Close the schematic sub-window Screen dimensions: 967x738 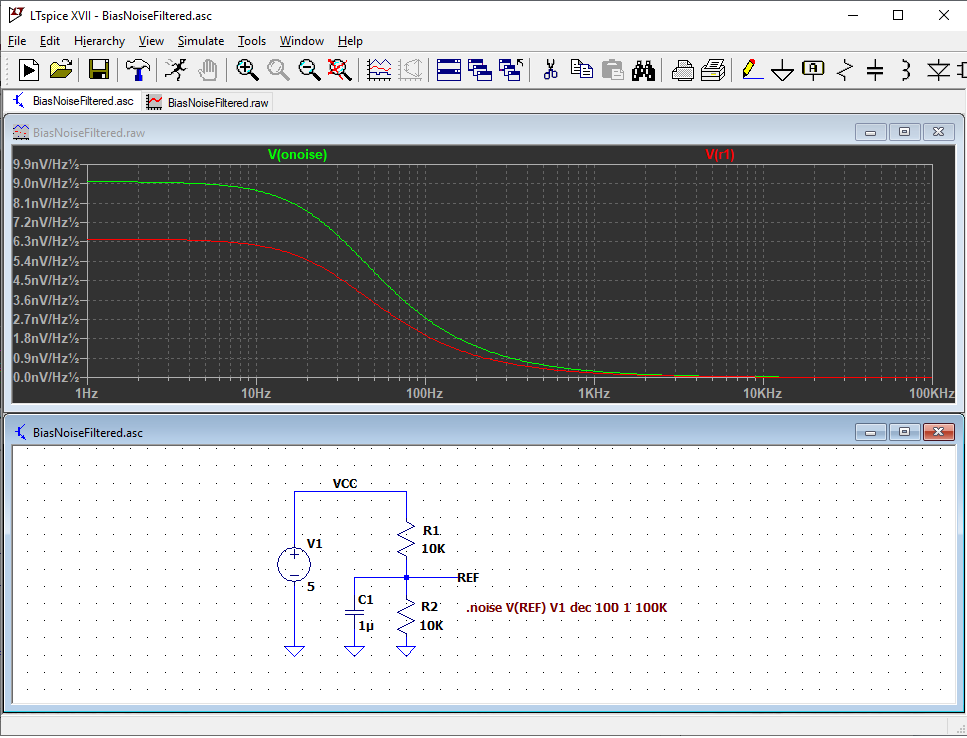938,432
